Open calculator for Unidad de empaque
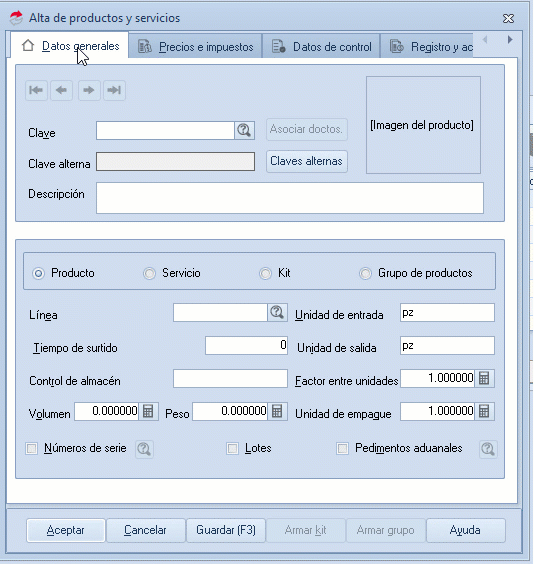 point(484,411)
